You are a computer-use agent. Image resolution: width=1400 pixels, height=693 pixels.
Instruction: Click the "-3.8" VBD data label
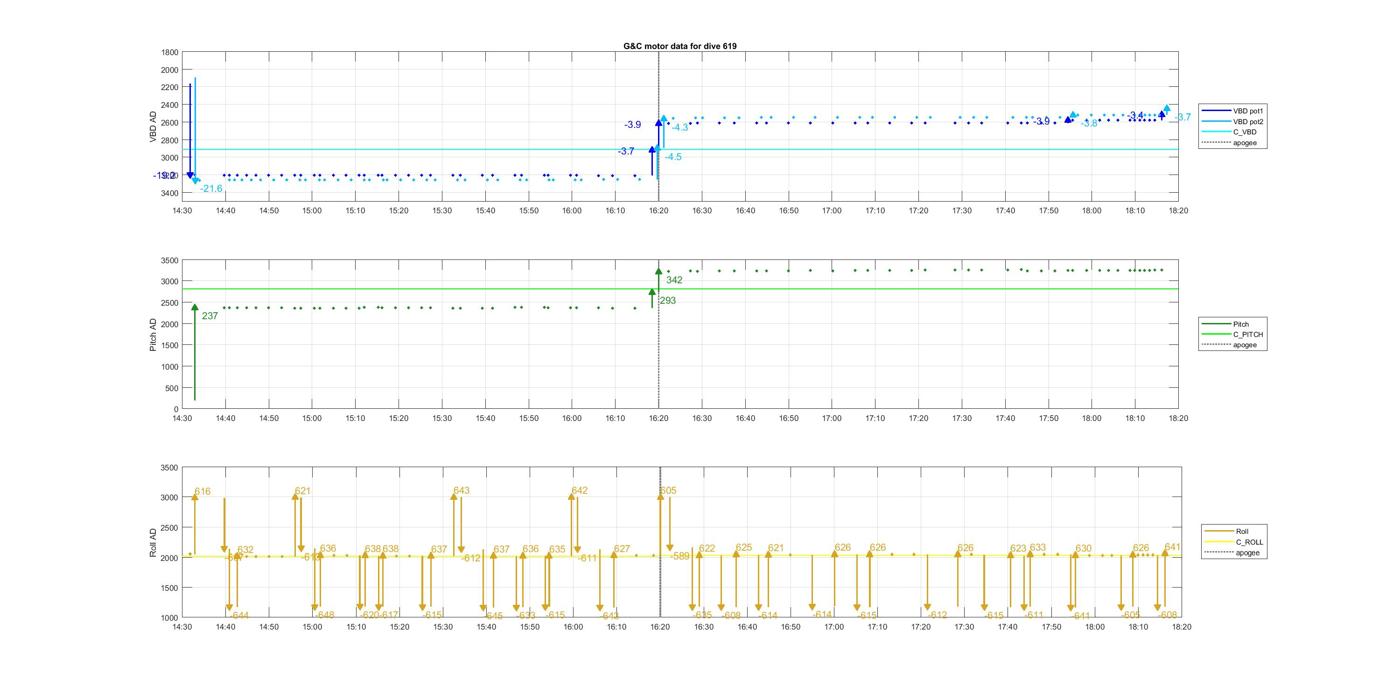click(x=1089, y=124)
